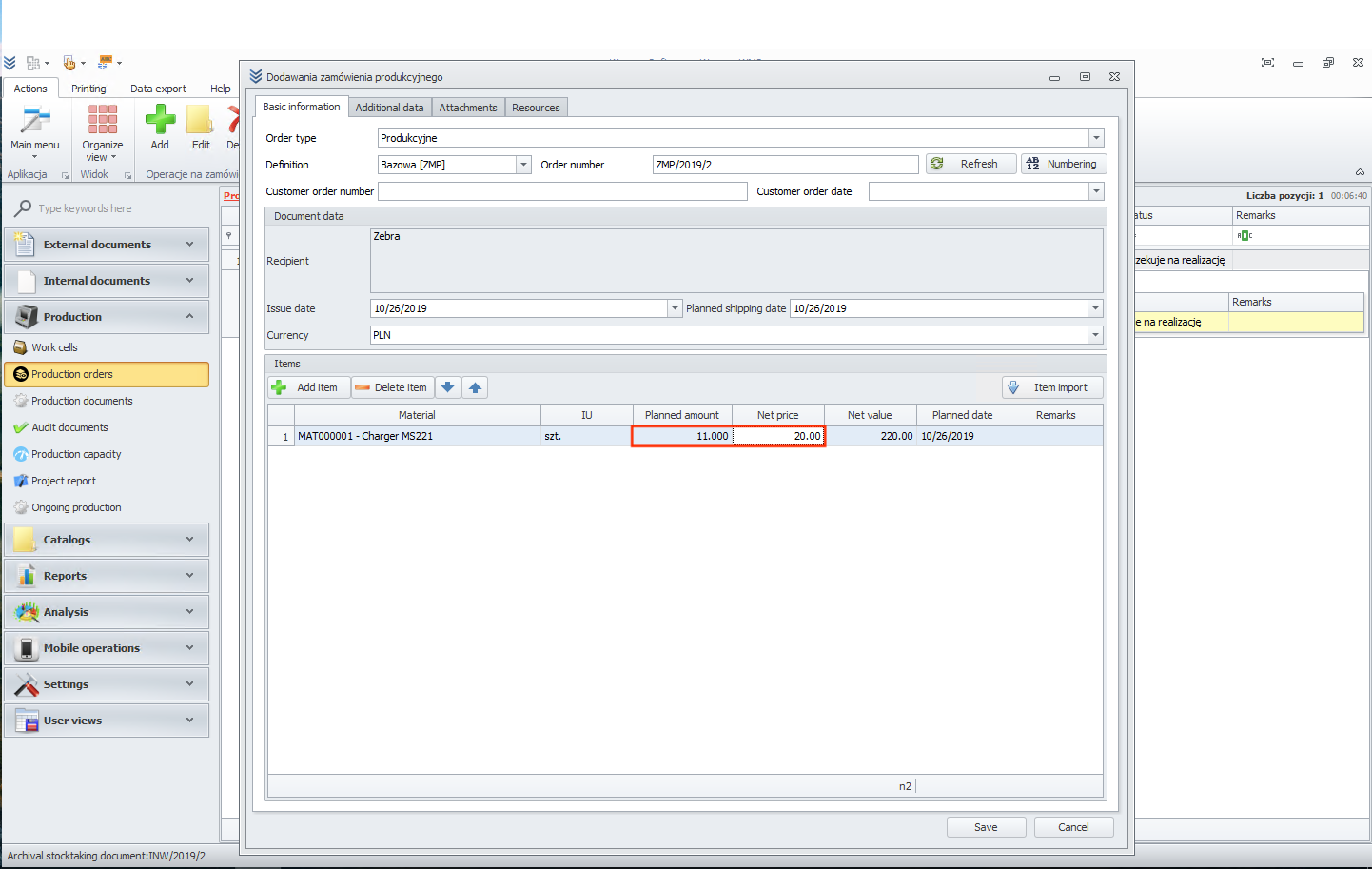The width and height of the screenshot is (1372, 869).
Task: Click Planned date cell 10/26/2019
Action: (x=962, y=436)
